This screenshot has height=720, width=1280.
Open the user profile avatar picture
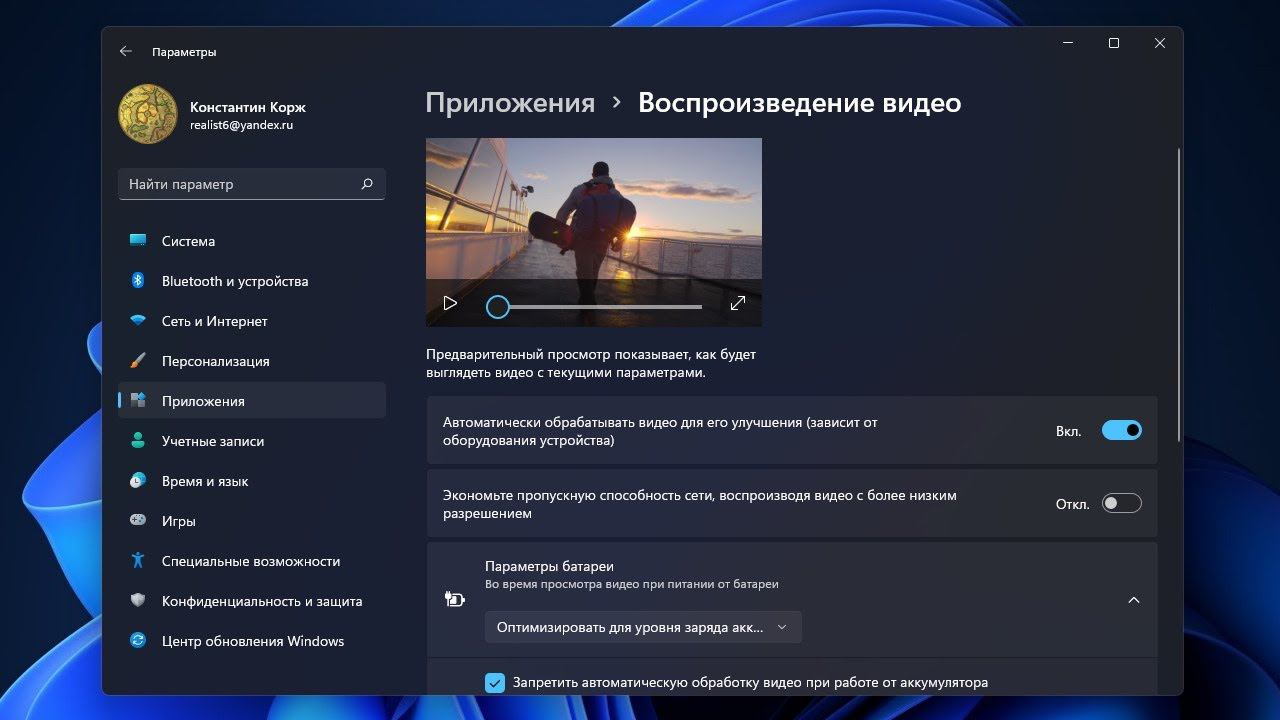coord(148,115)
